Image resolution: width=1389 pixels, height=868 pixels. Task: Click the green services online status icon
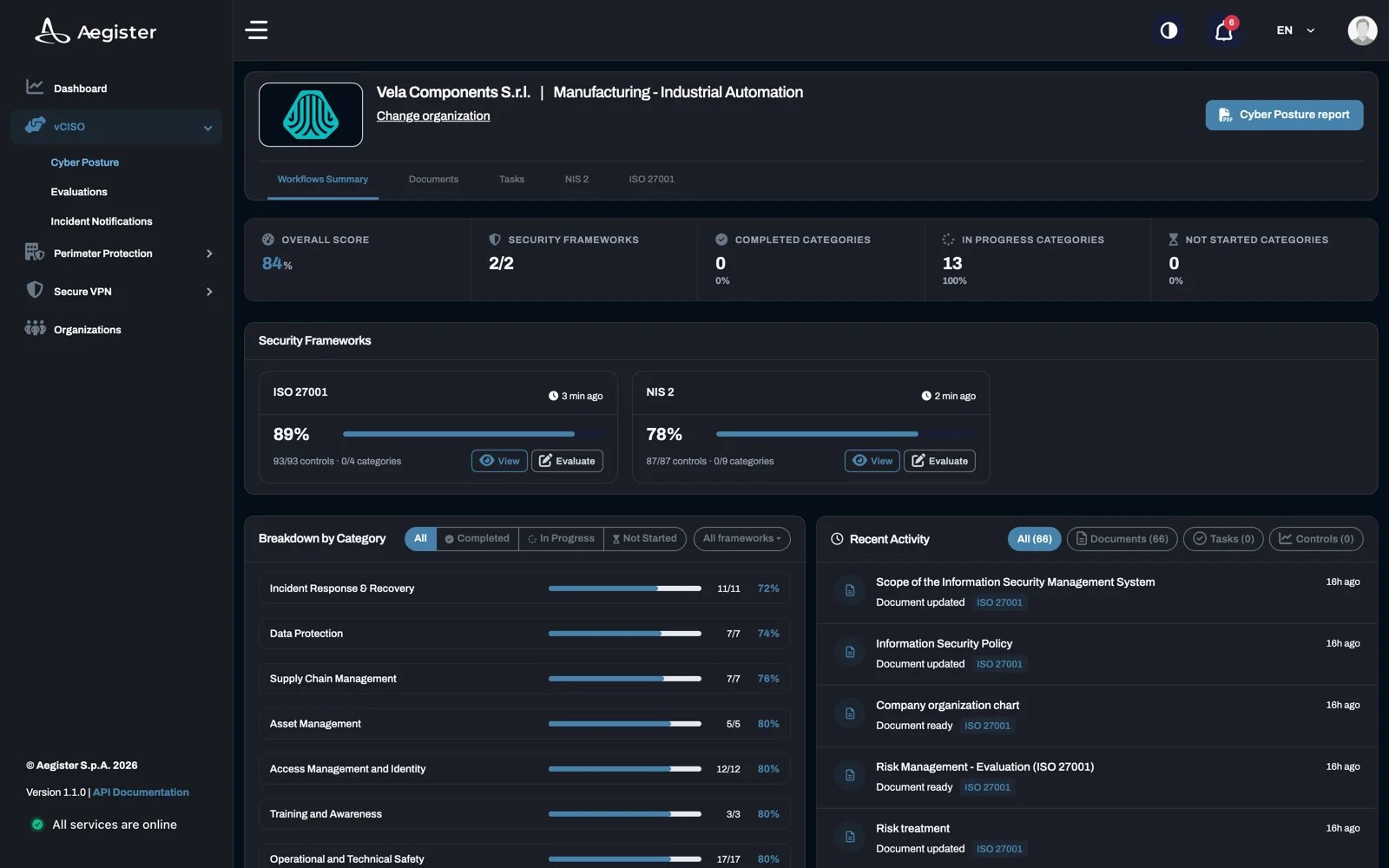coord(37,825)
